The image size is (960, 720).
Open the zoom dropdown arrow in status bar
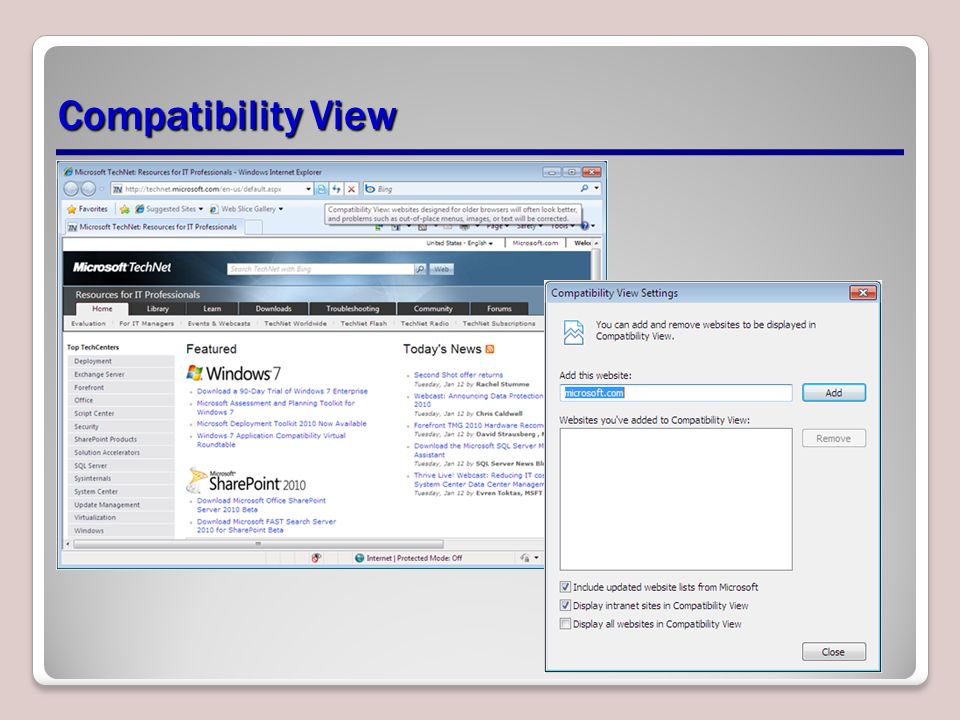[536, 558]
